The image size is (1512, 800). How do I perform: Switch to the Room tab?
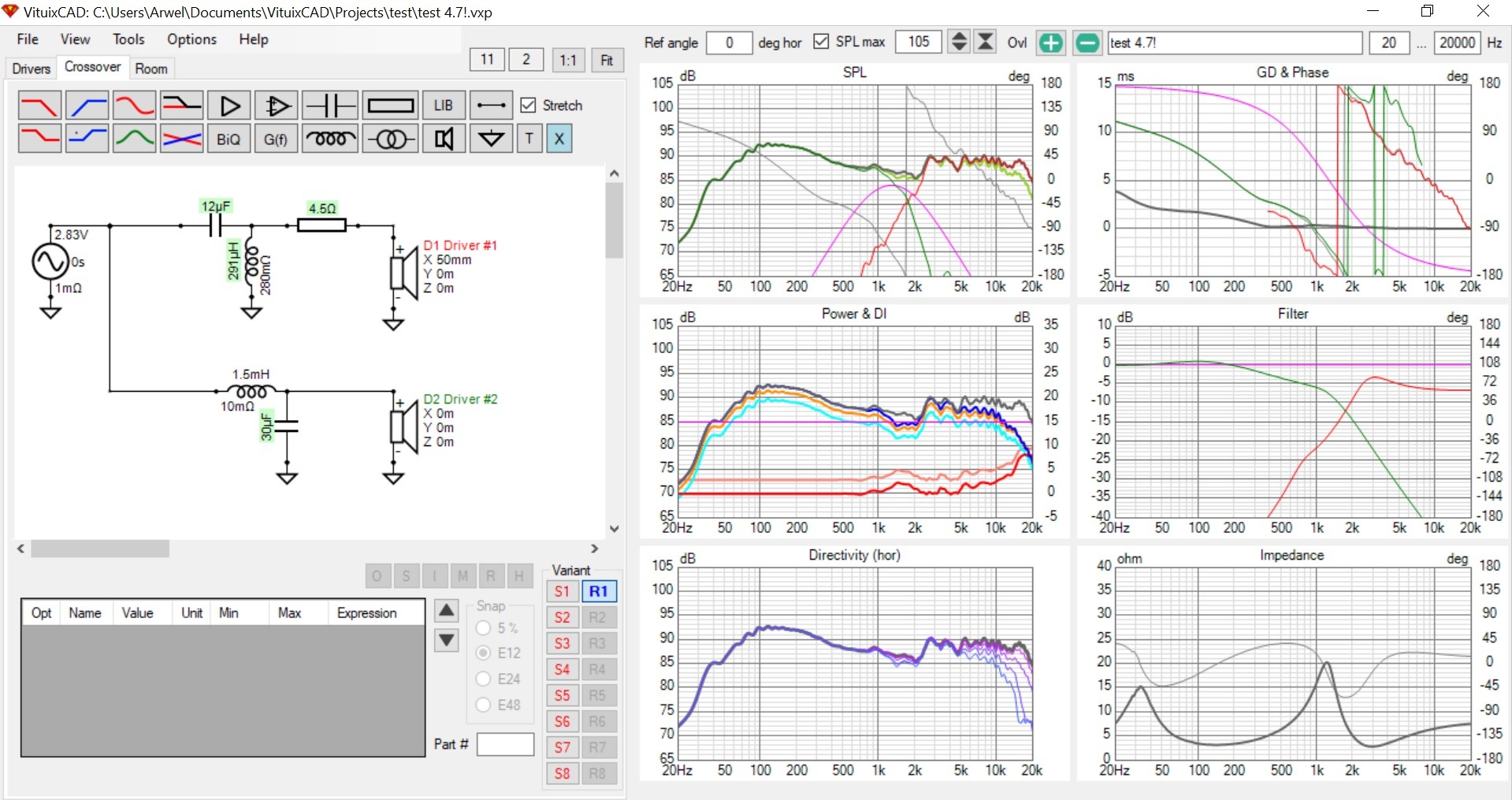coord(151,69)
